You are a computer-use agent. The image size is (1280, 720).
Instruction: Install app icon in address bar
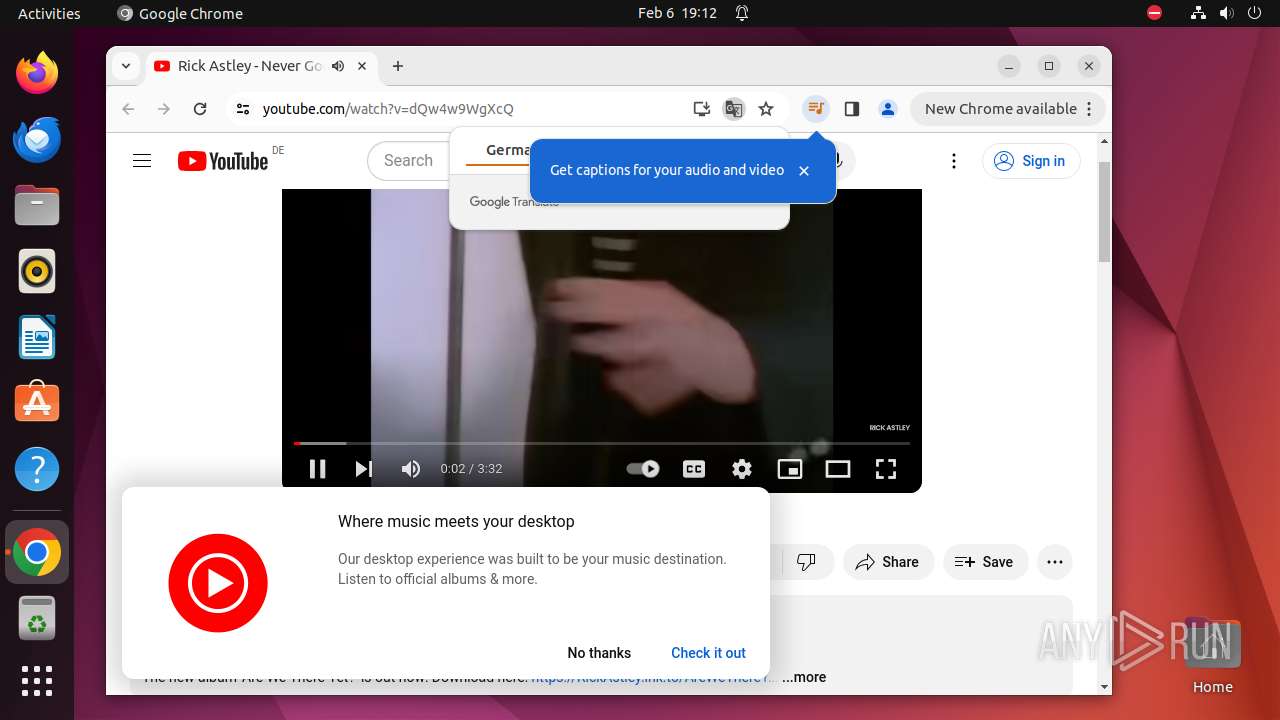point(702,109)
